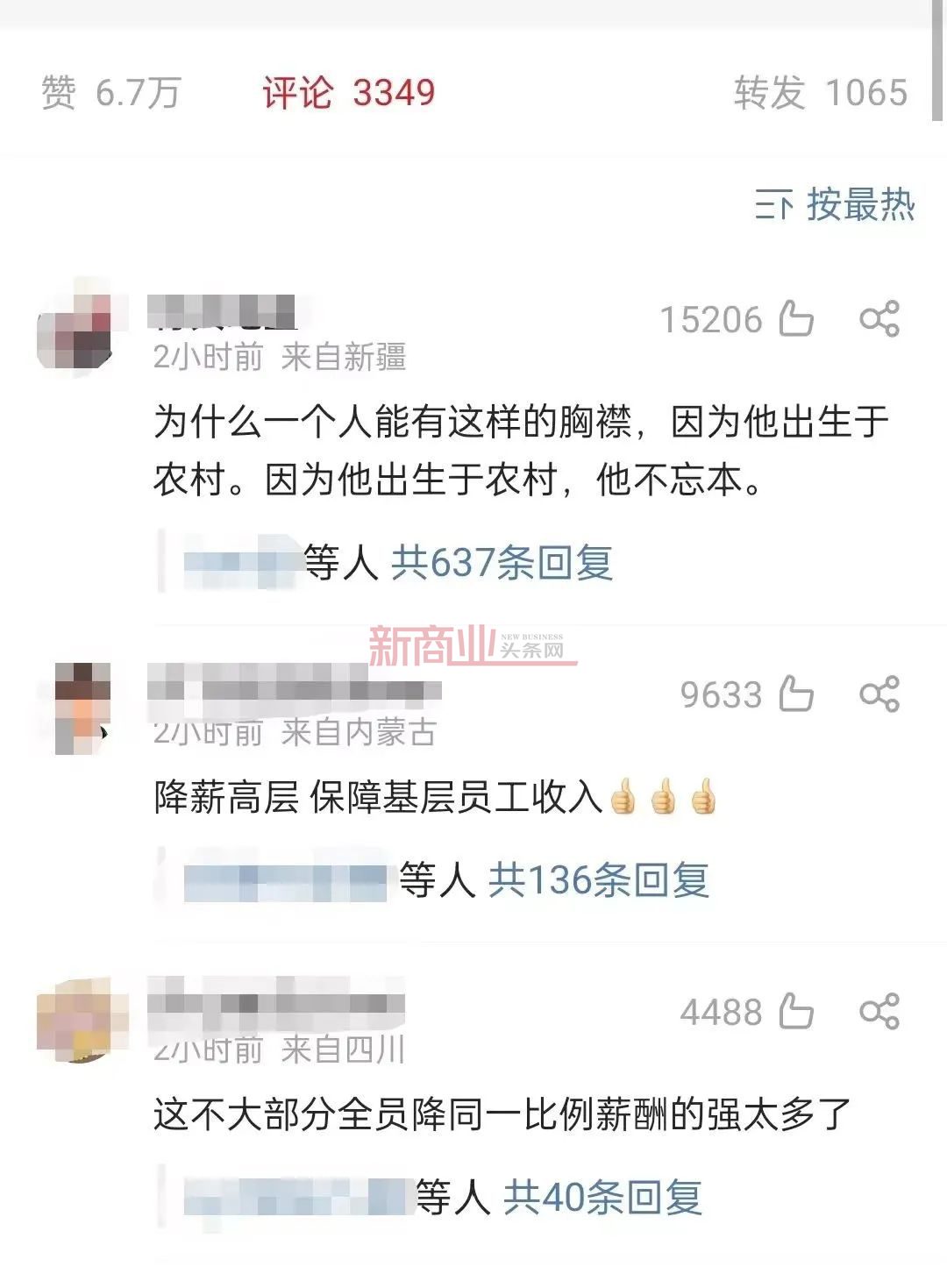Open third commenter's avatar from 四川
The width and height of the screenshot is (947, 1288).
tap(82, 1021)
